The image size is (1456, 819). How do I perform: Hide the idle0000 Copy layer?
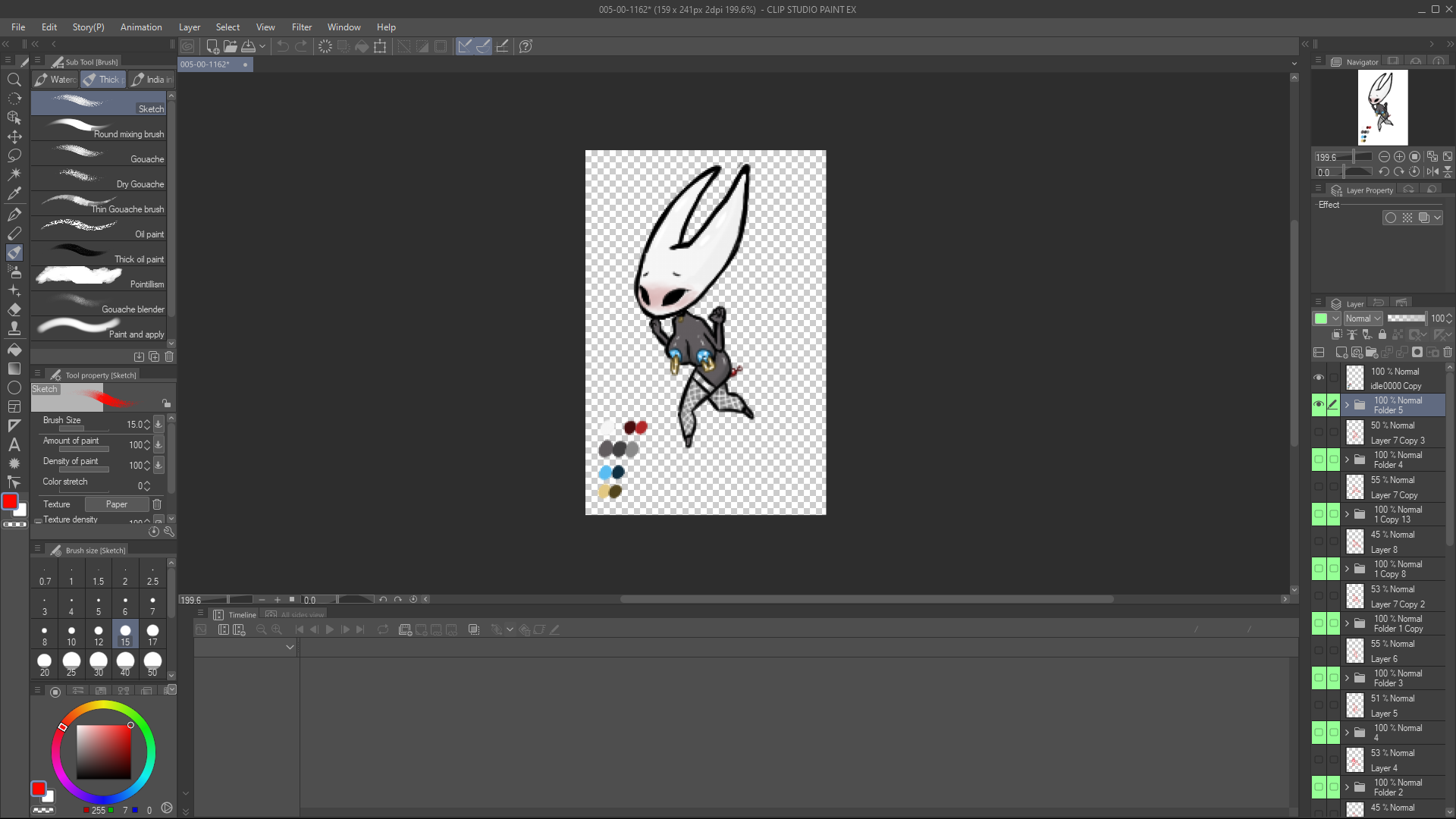coord(1319,378)
